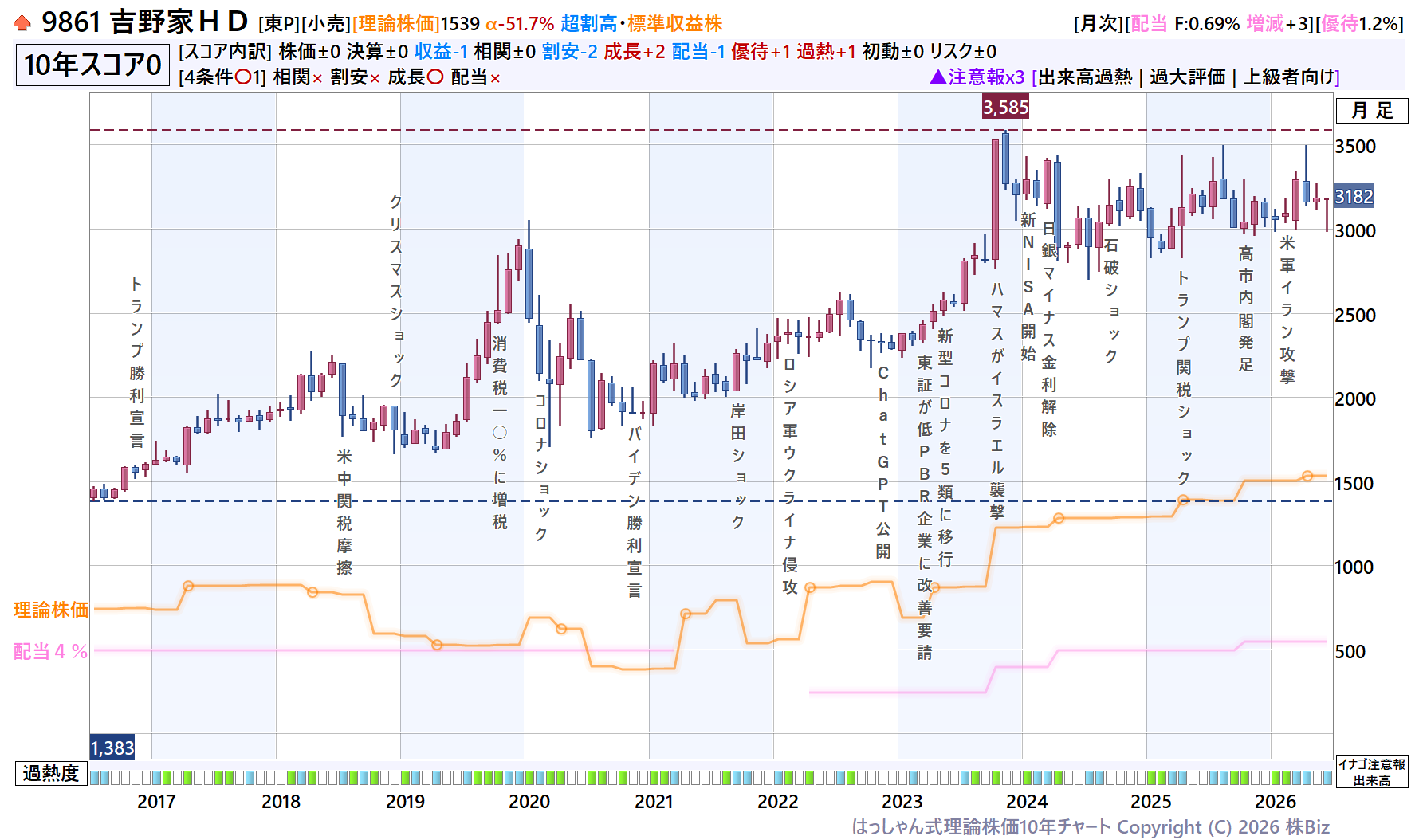Viewport: 1419px width, 840px height.
Task: Click the 2024 year label on the axis
Action: (x=1027, y=801)
